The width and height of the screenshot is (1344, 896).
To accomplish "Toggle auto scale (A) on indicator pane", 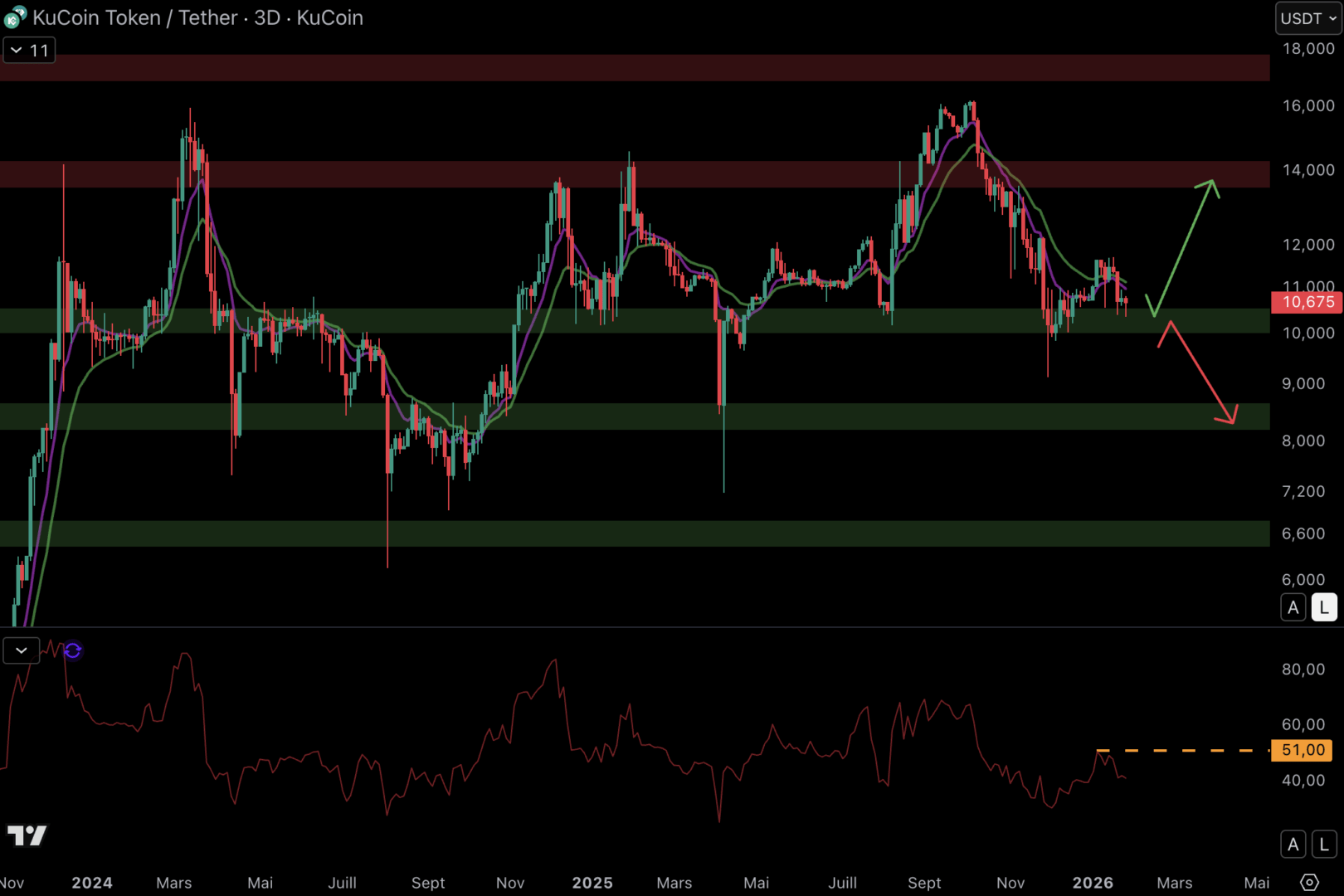I will point(1293,845).
